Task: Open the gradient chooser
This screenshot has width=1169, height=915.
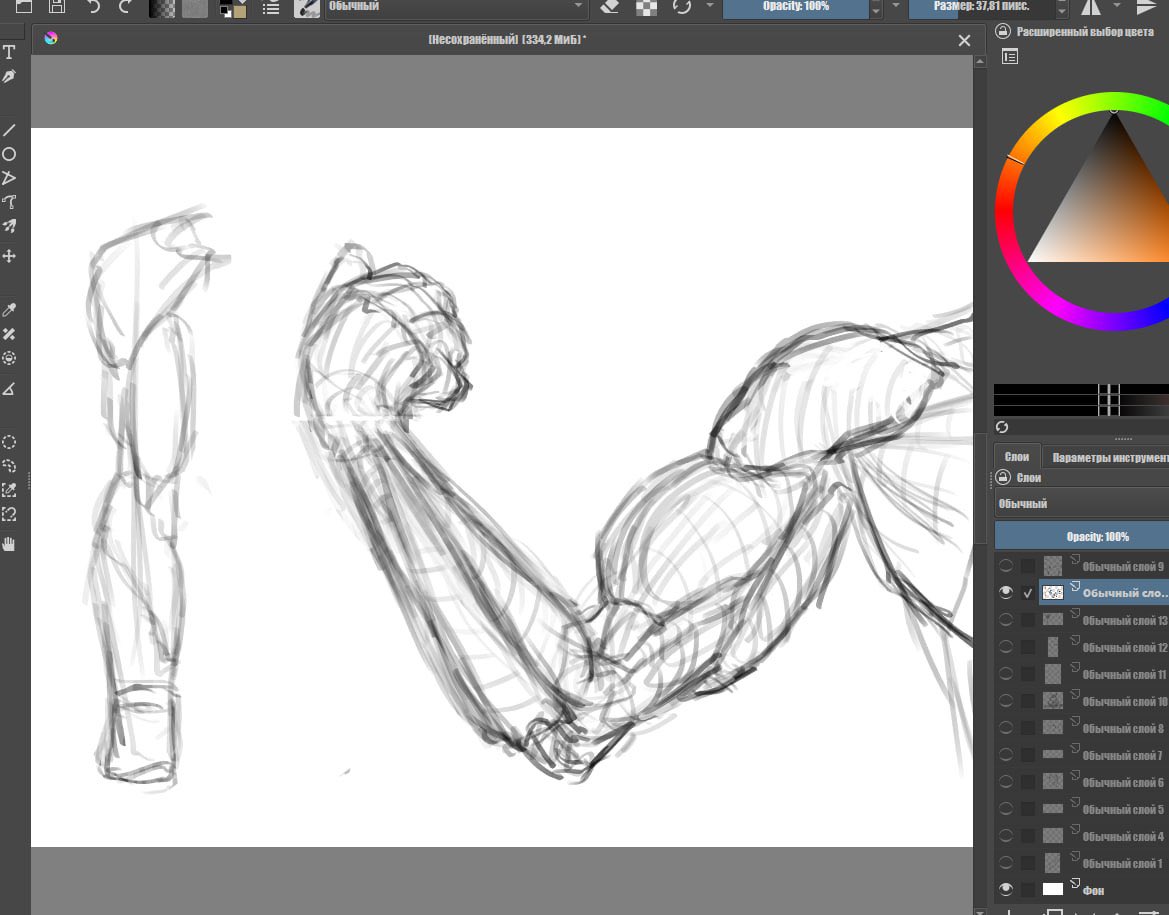Action: point(162,7)
